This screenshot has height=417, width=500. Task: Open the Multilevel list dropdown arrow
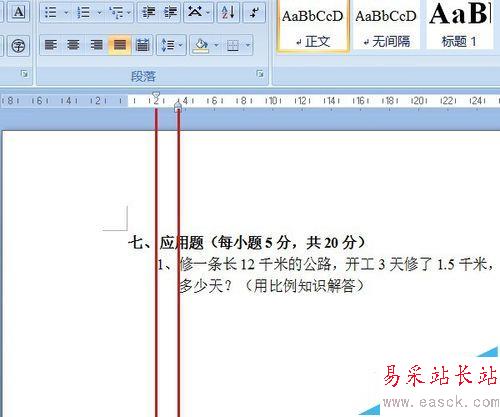pyautogui.click(x=129, y=13)
